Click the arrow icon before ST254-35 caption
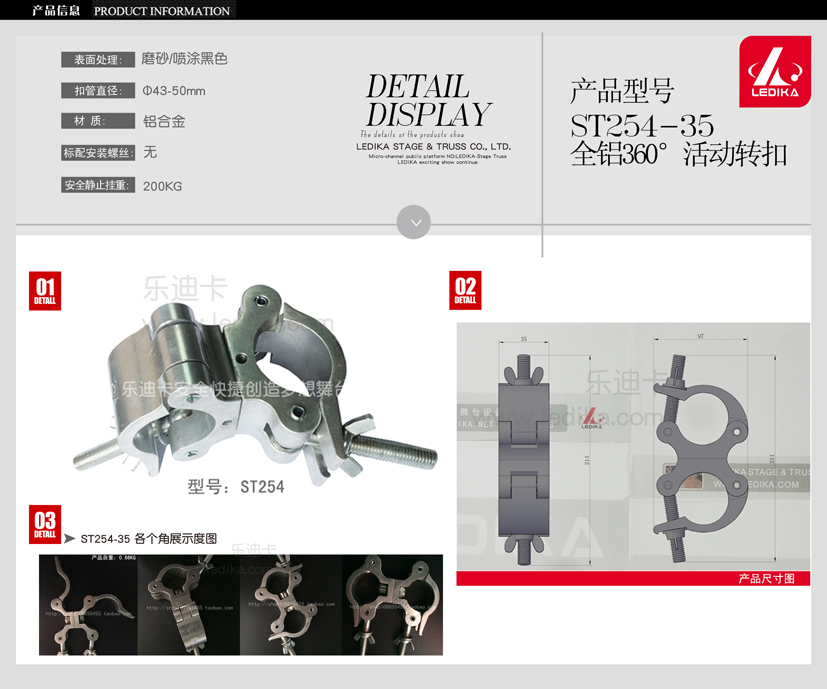827x689 pixels. pos(70,539)
